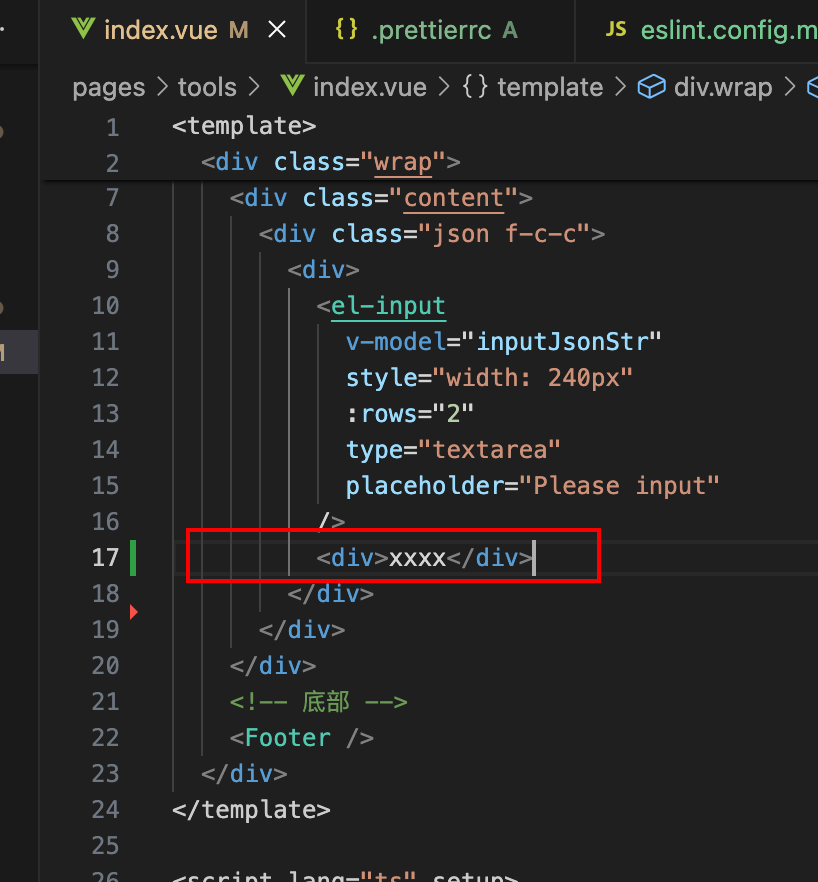The height and width of the screenshot is (882, 818).
Task: Expand breadcrumb chevron after pages
Action: point(162,87)
